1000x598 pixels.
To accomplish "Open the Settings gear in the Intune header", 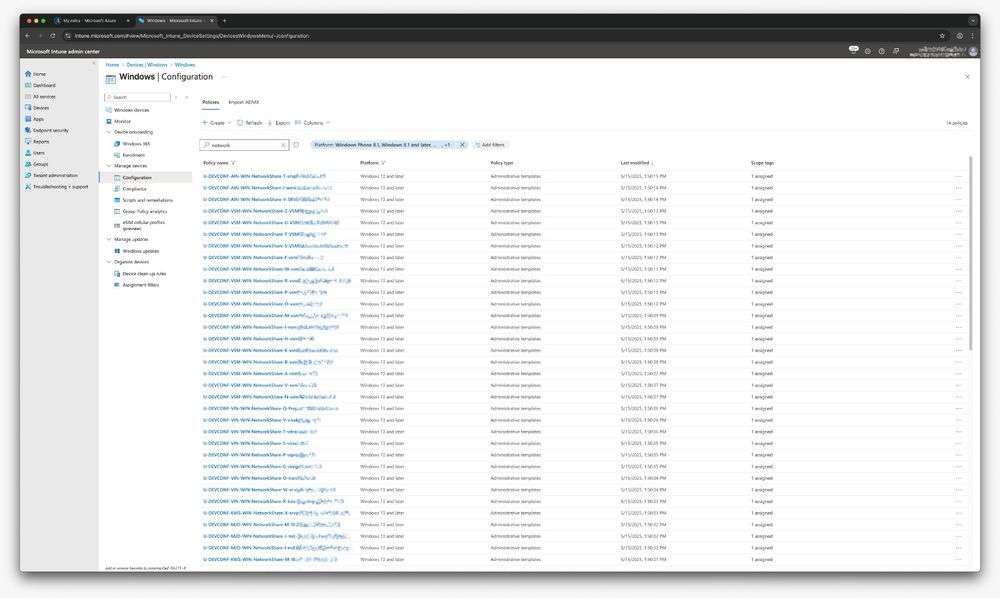I will click(867, 51).
